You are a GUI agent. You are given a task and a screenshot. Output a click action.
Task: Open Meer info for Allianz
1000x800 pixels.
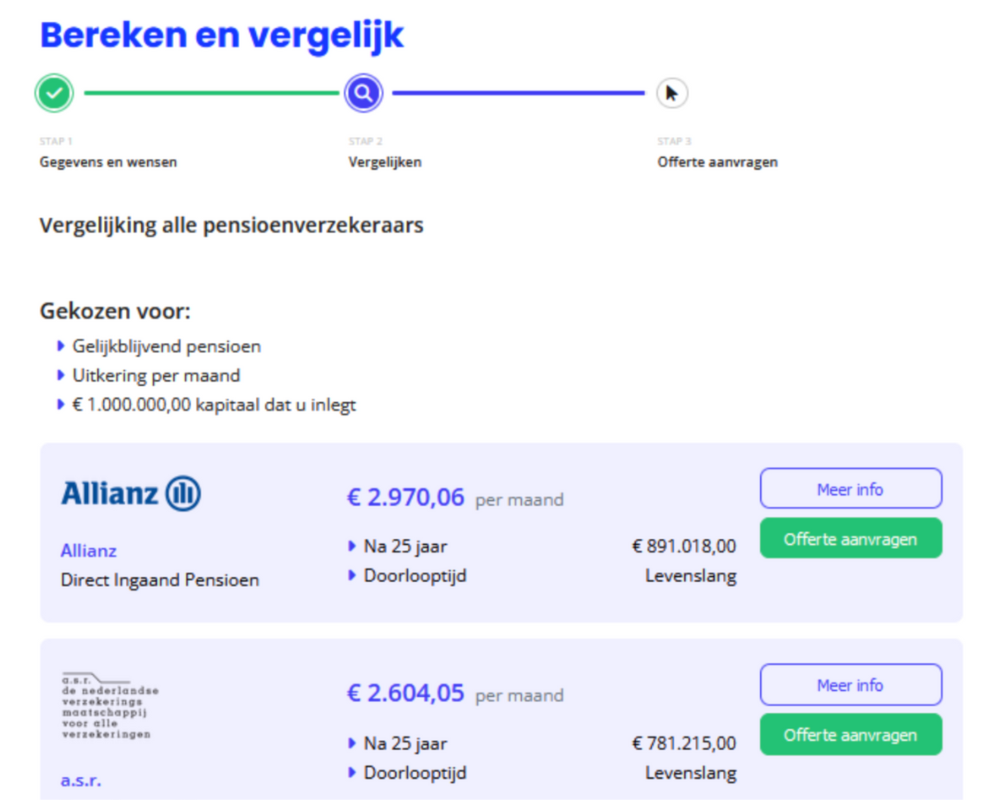pos(850,489)
